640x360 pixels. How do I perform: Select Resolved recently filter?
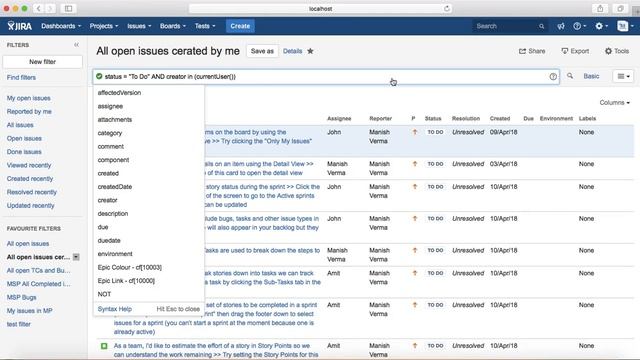[x=31, y=192]
